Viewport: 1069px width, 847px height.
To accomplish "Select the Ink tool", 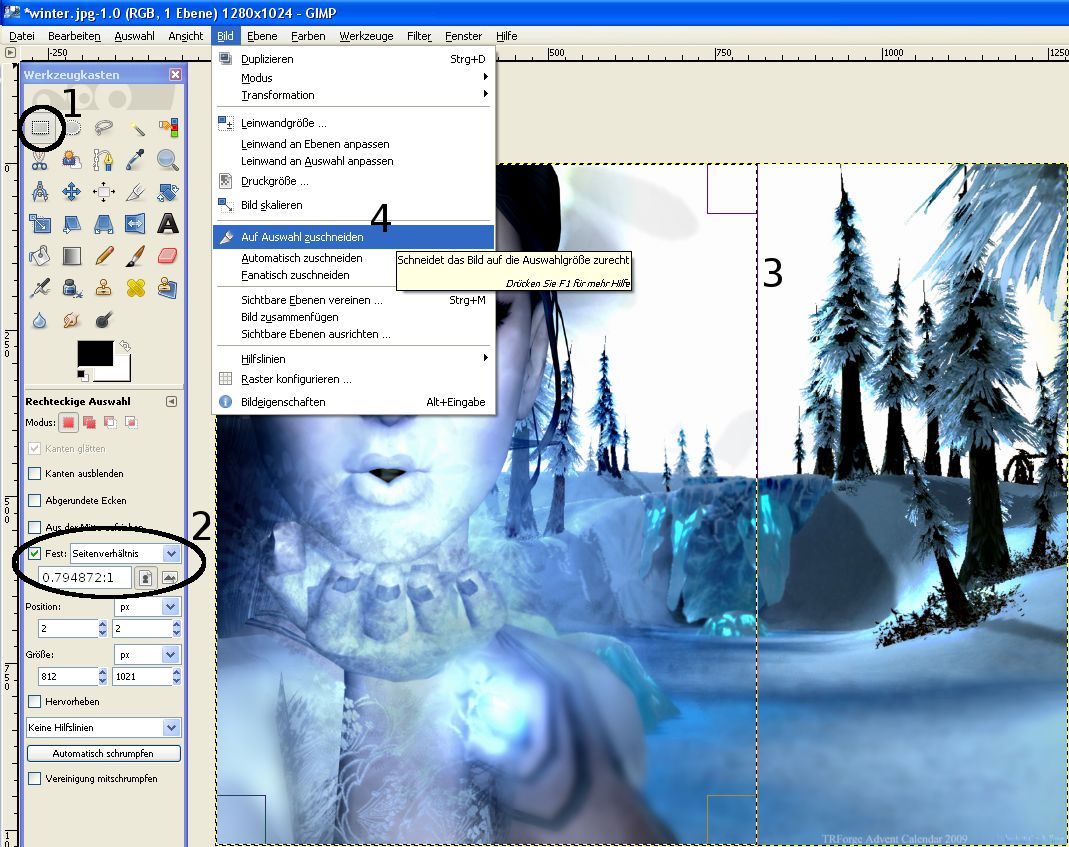I will click(72, 288).
